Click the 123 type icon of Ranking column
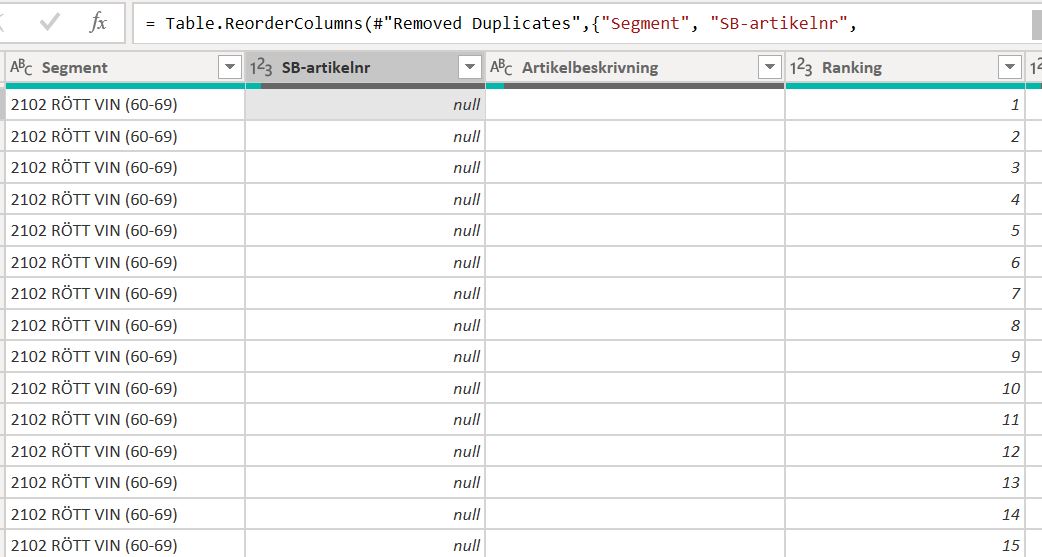This screenshot has height=557, width=1042. tap(801, 67)
